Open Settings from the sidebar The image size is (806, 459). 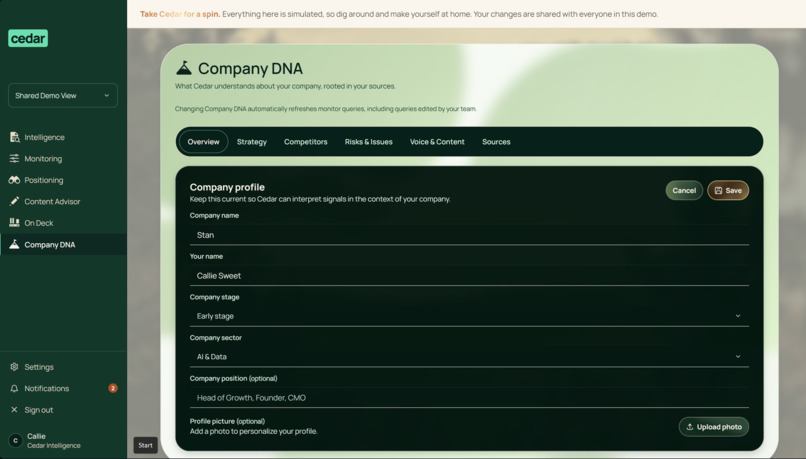39,367
